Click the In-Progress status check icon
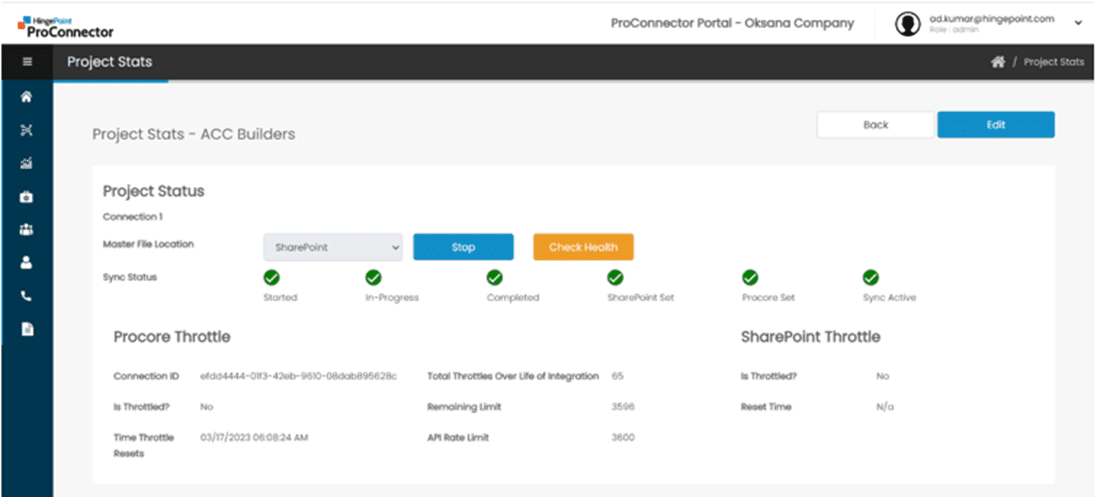 [374, 278]
